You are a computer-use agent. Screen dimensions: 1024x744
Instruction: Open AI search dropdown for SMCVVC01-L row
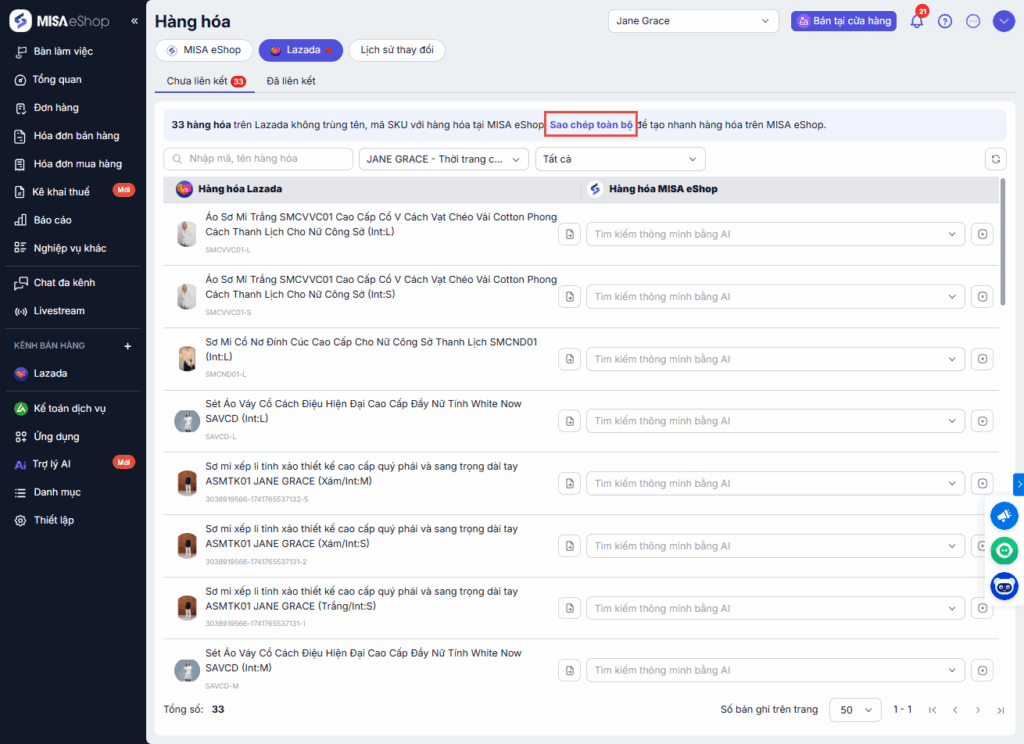point(775,234)
